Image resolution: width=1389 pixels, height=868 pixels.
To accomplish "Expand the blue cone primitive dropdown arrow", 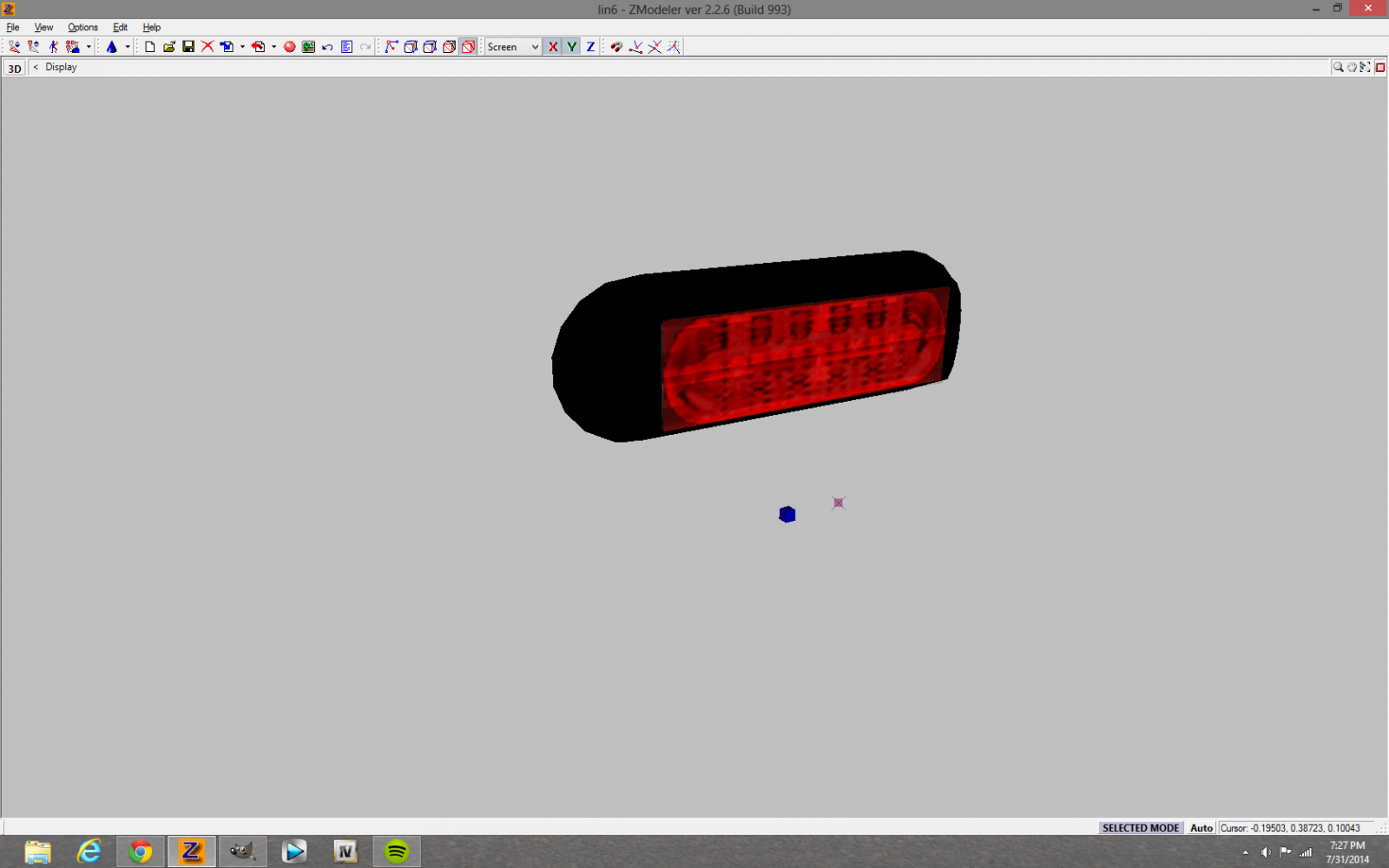I will (x=128, y=47).
